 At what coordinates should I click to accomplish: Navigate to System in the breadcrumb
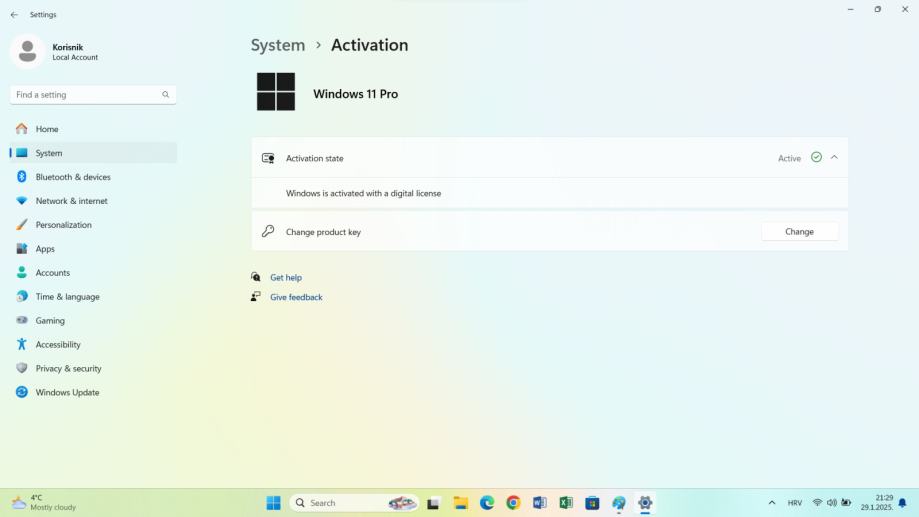278,45
